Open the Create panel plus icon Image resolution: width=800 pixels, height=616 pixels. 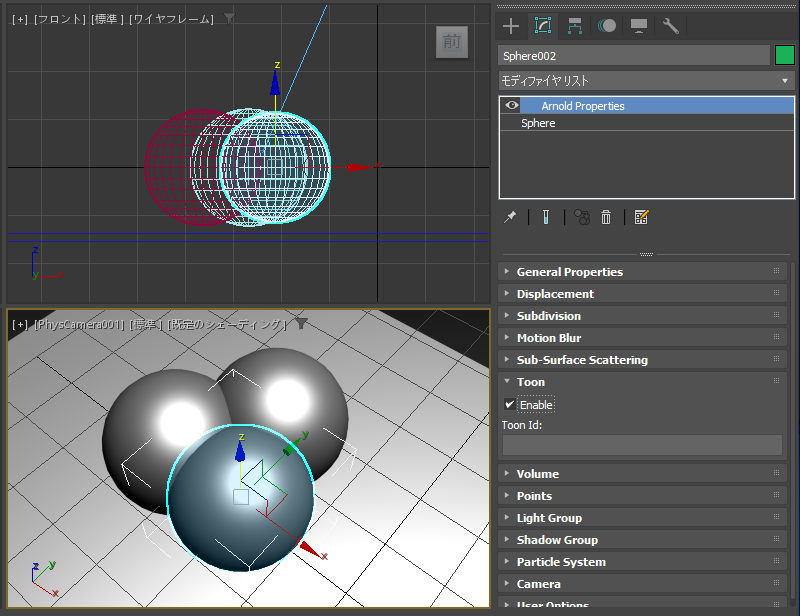(511, 26)
